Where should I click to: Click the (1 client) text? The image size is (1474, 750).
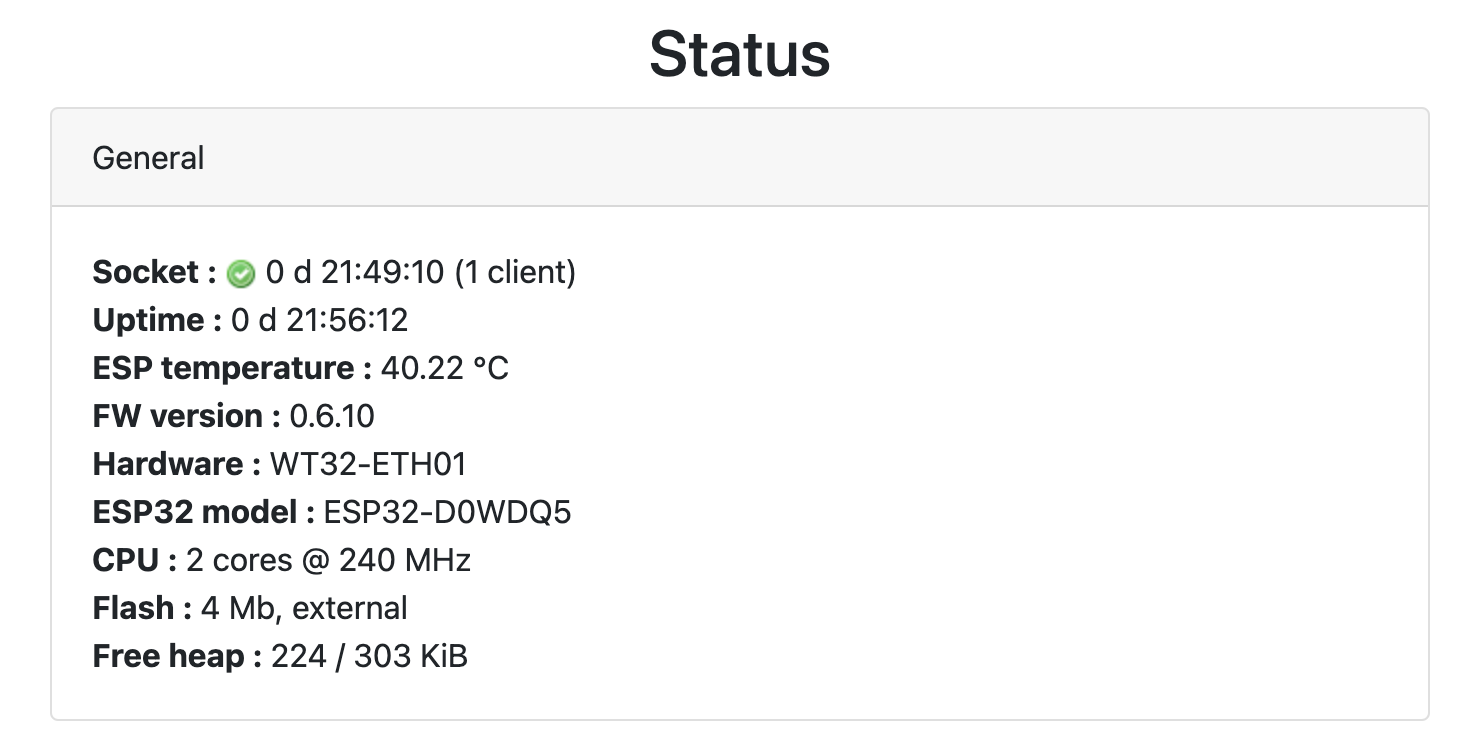point(515,272)
